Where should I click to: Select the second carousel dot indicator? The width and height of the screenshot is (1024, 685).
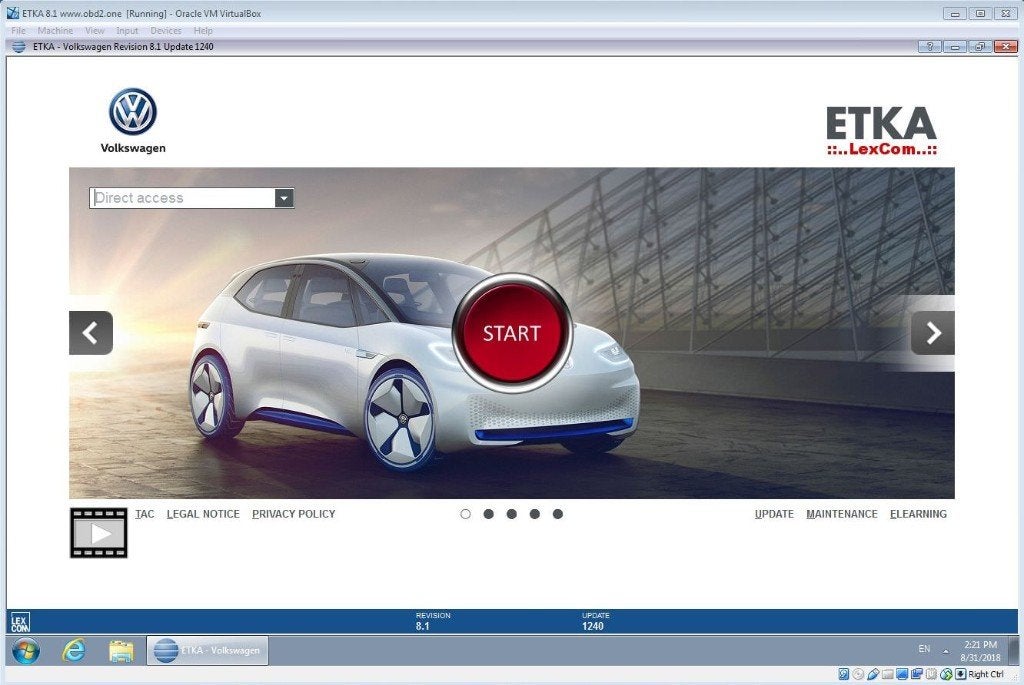[x=488, y=514]
